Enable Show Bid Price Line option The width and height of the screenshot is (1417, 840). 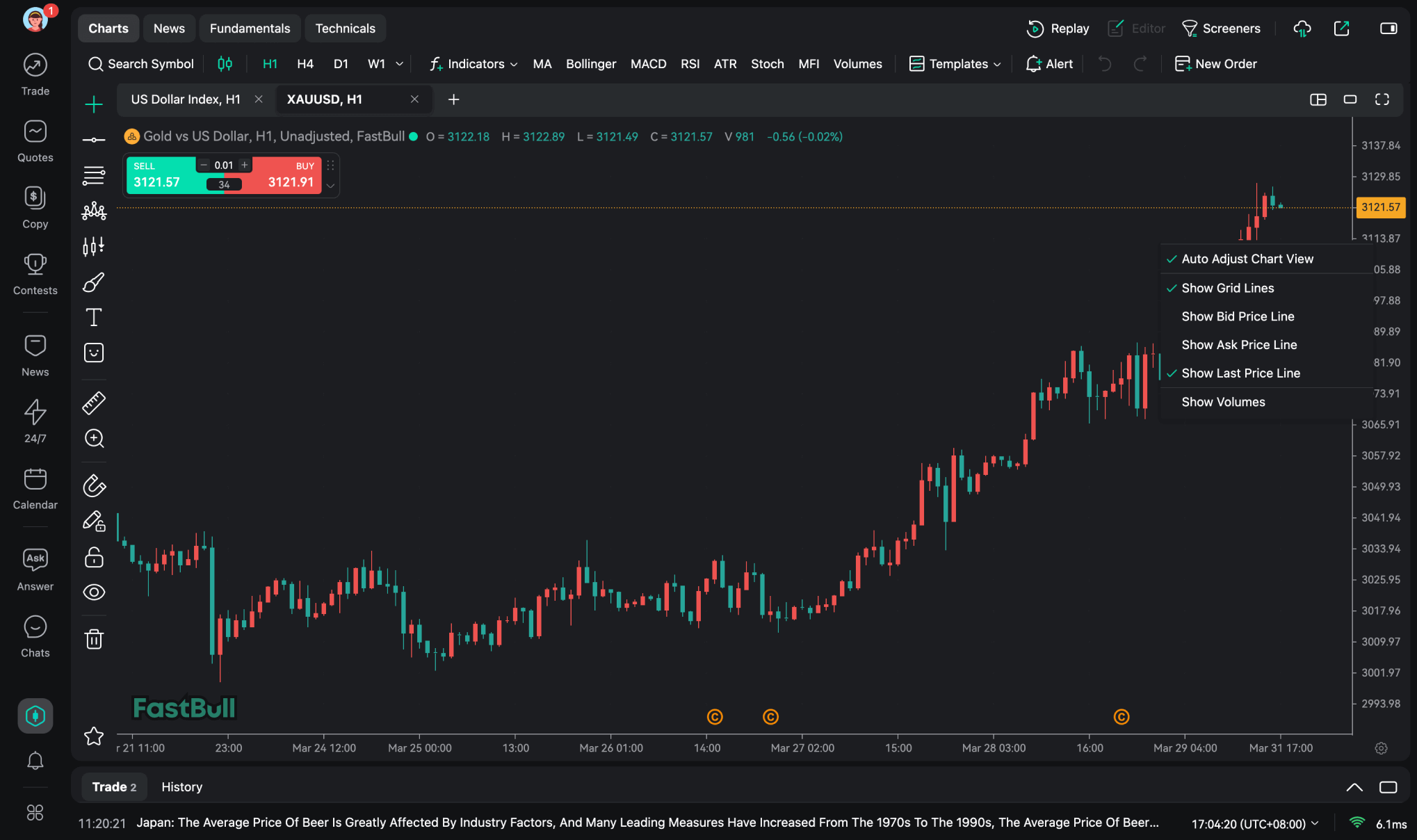(x=1238, y=316)
